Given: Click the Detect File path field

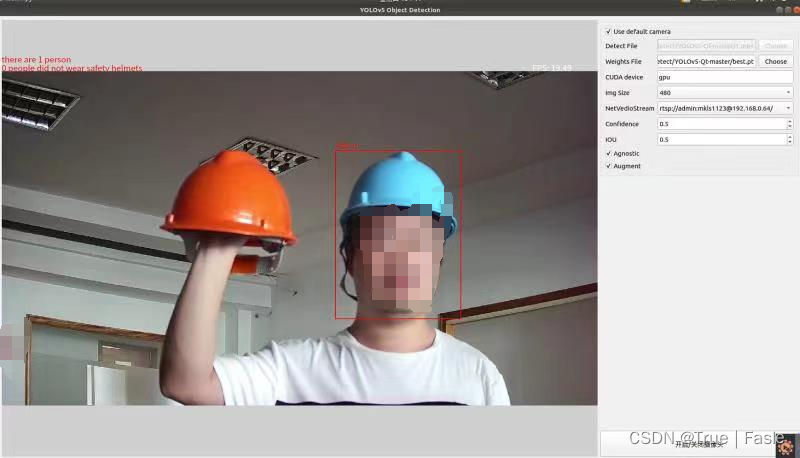Looking at the screenshot, I should (706, 46).
